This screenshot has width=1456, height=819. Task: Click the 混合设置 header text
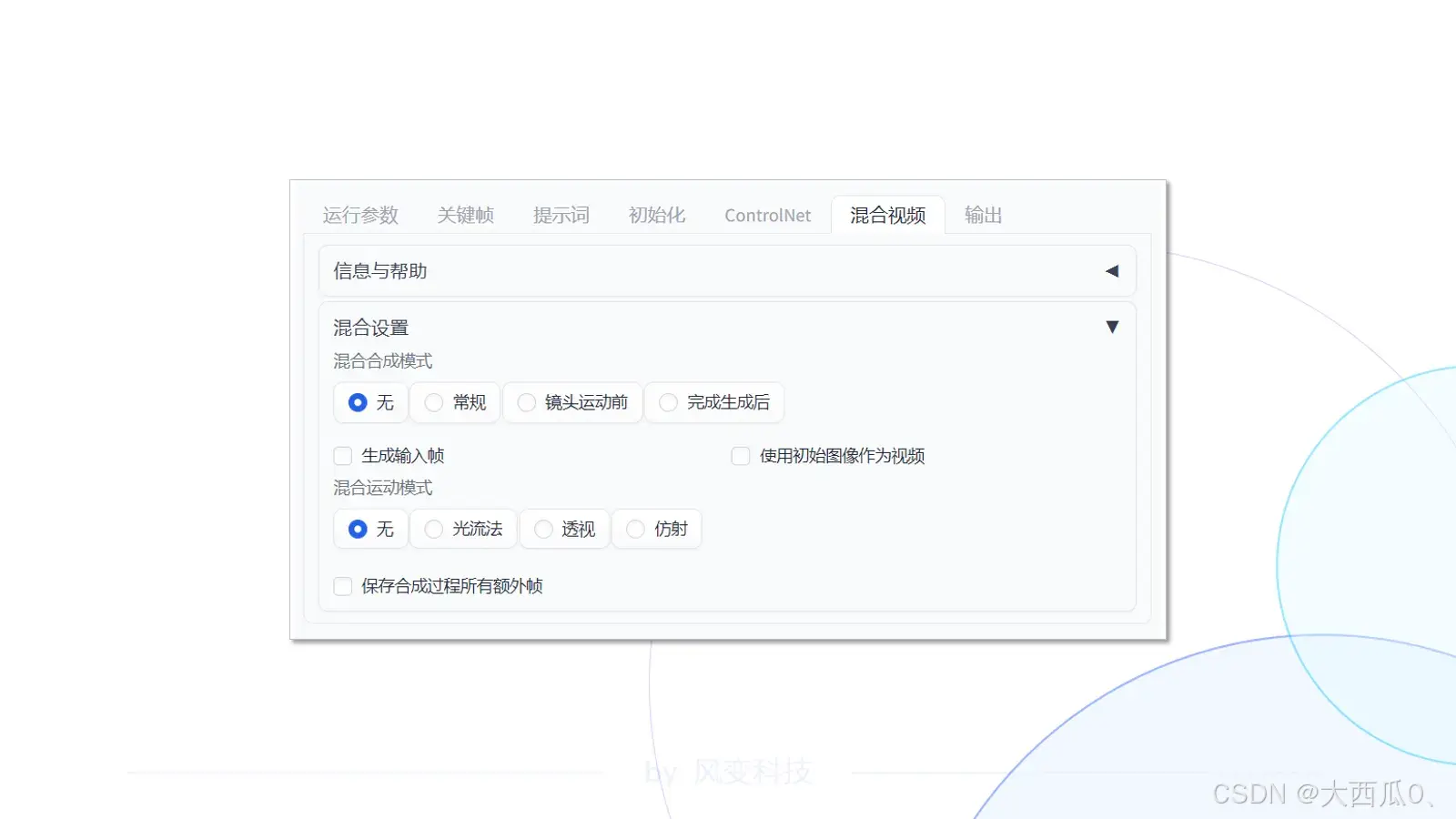pyautogui.click(x=370, y=328)
